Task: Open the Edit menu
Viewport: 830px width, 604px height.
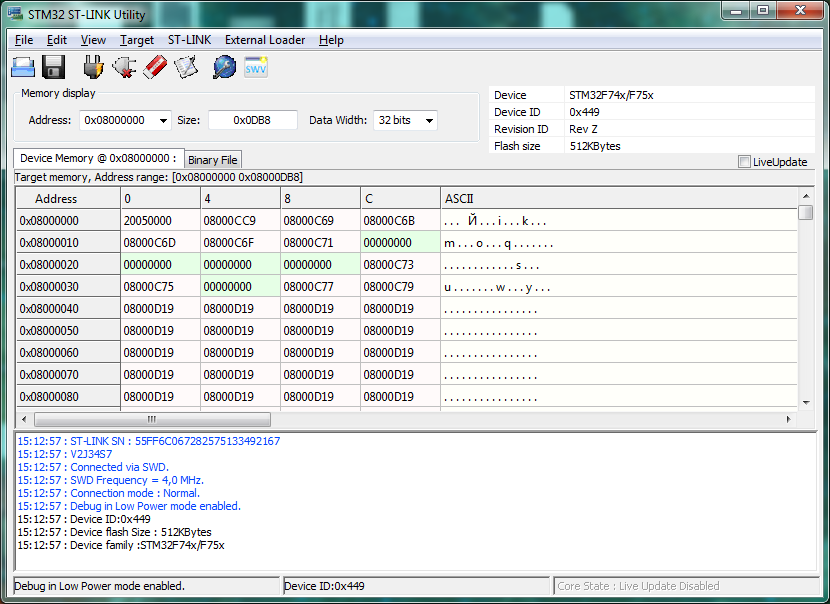Action: click(57, 40)
